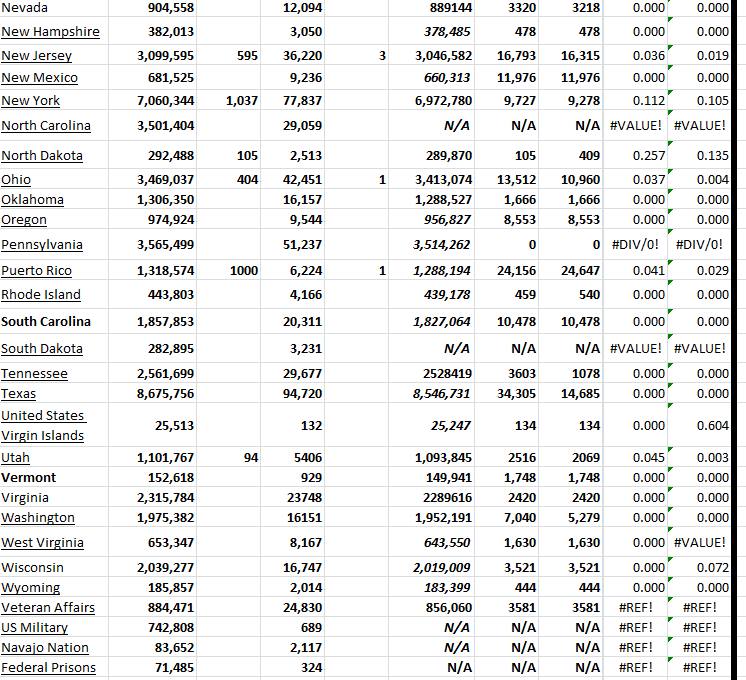Click the 0.604 cell in Virgin Islands row

pyautogui.click(x=712, y=425)
